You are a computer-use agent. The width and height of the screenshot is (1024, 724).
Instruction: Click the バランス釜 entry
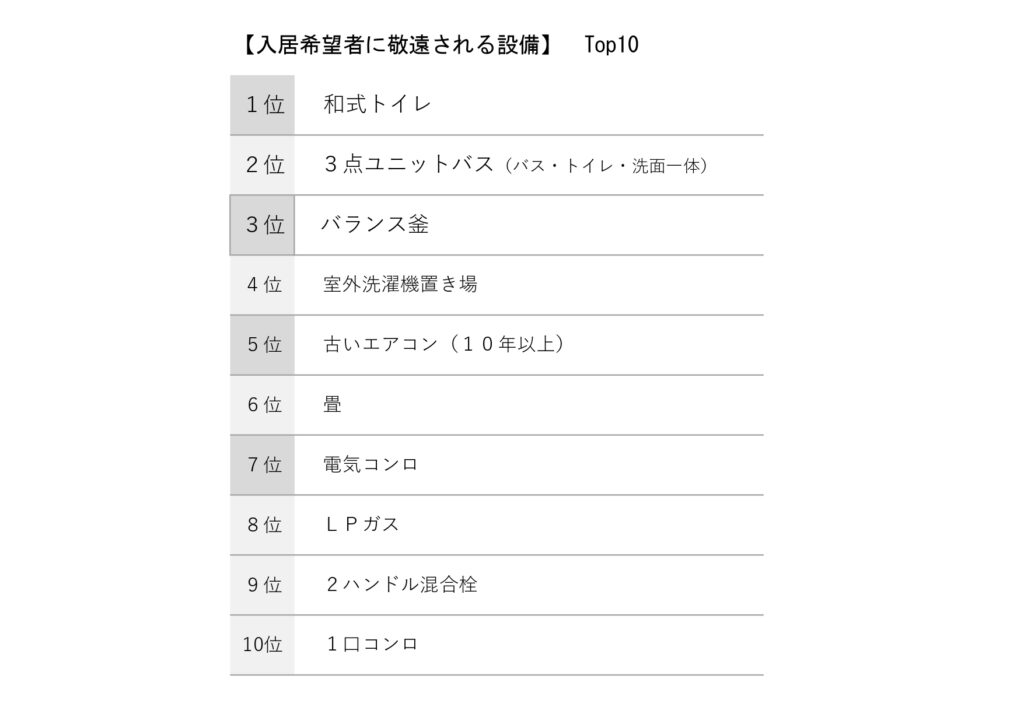[375, 225]
